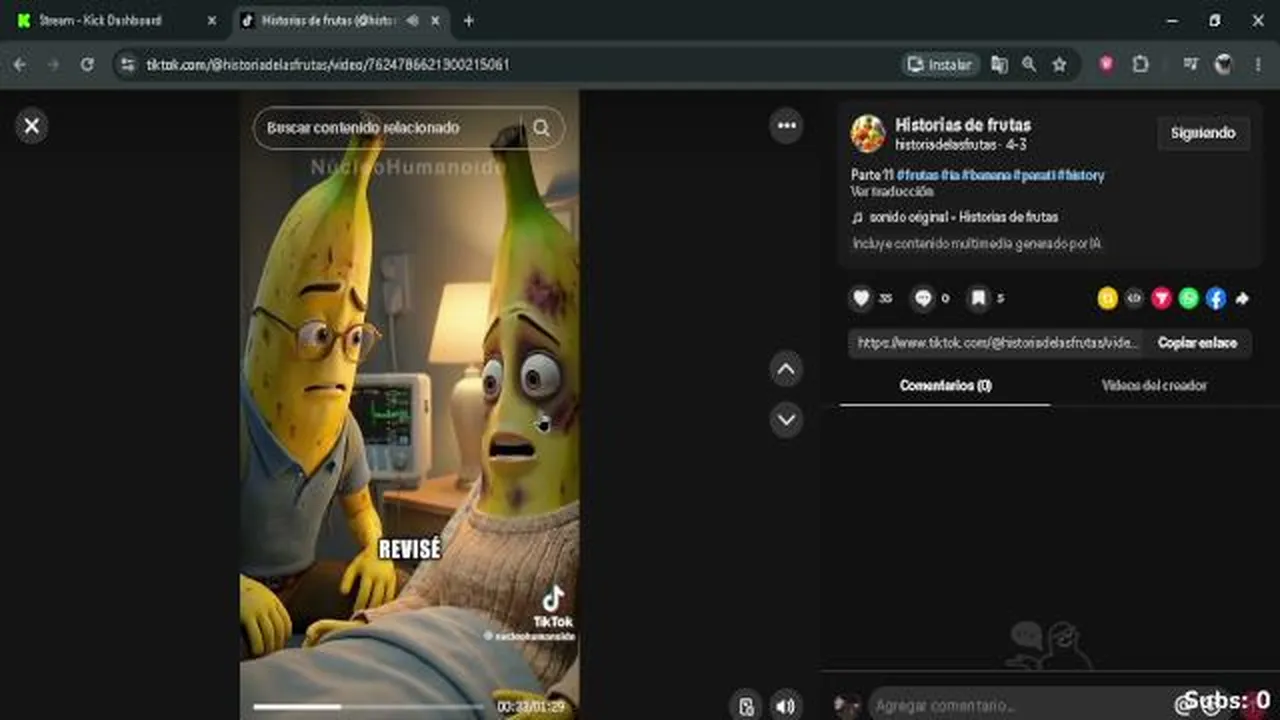View site information icon in address bar
Viewport: 1280px width, 720px height.
click(127, 64)
